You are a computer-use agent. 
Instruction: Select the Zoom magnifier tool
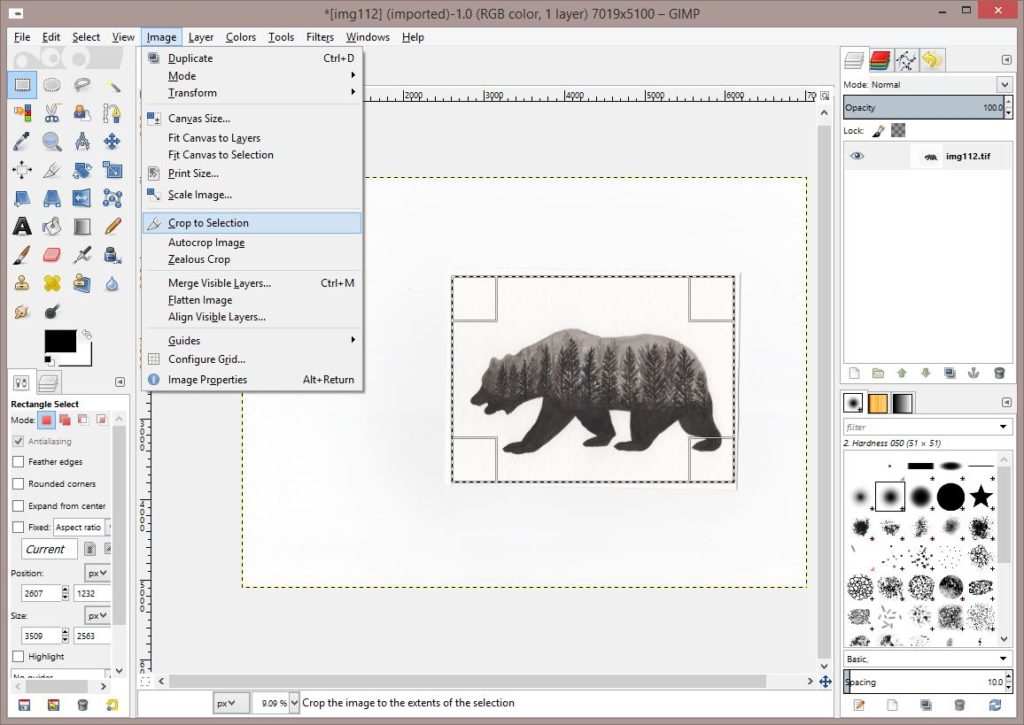(52, 141)
